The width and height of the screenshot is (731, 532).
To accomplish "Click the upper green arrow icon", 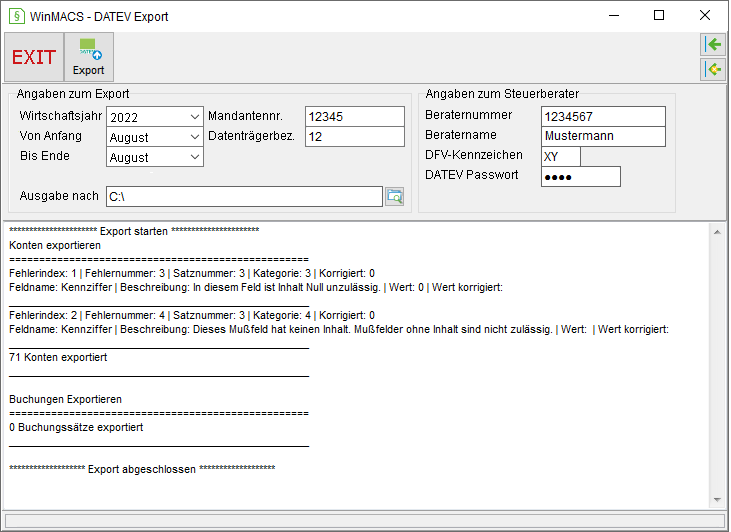I will [x=713, y=45].
